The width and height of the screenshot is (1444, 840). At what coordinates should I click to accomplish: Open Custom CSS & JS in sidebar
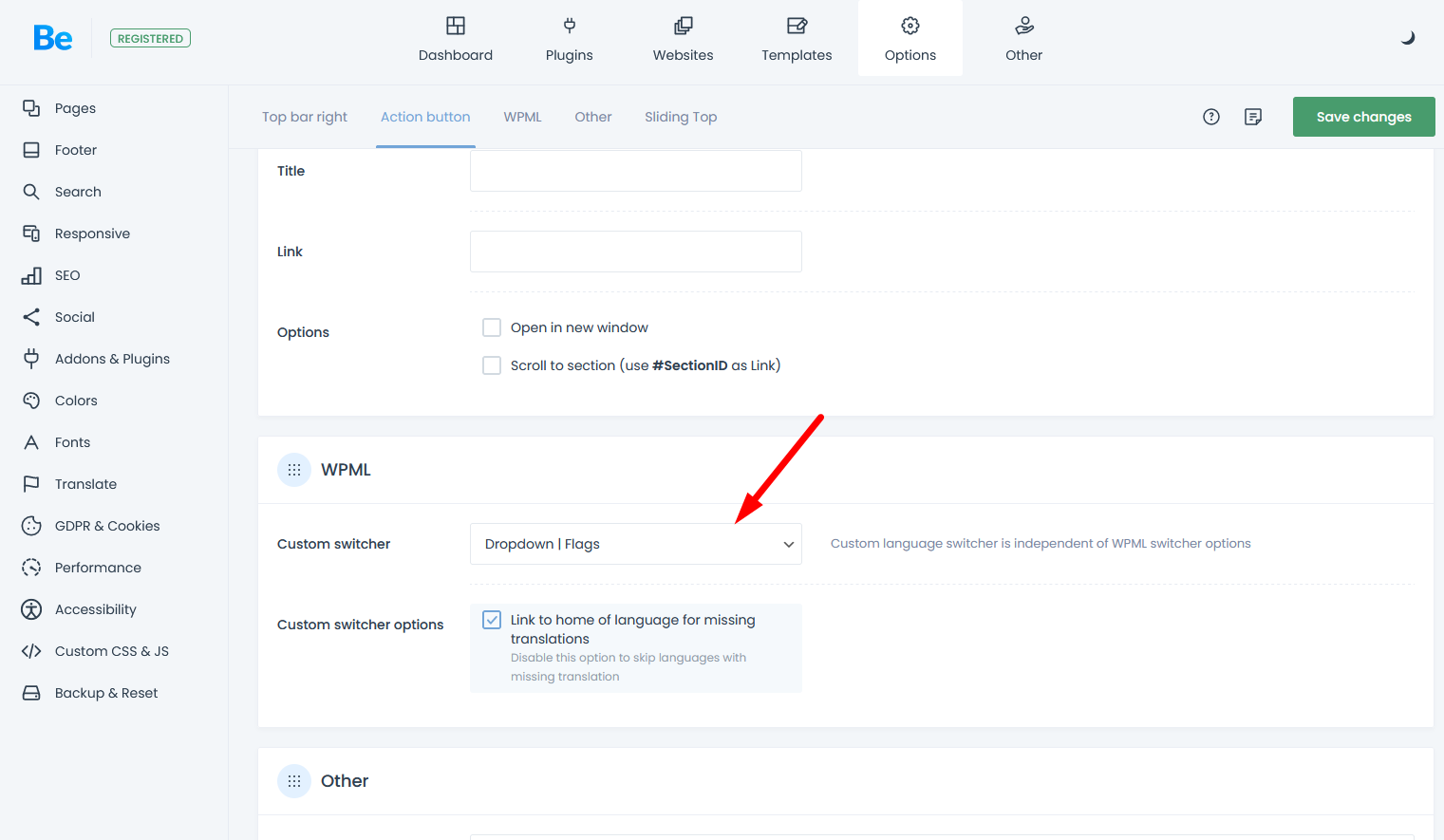[x=114, y=651]
